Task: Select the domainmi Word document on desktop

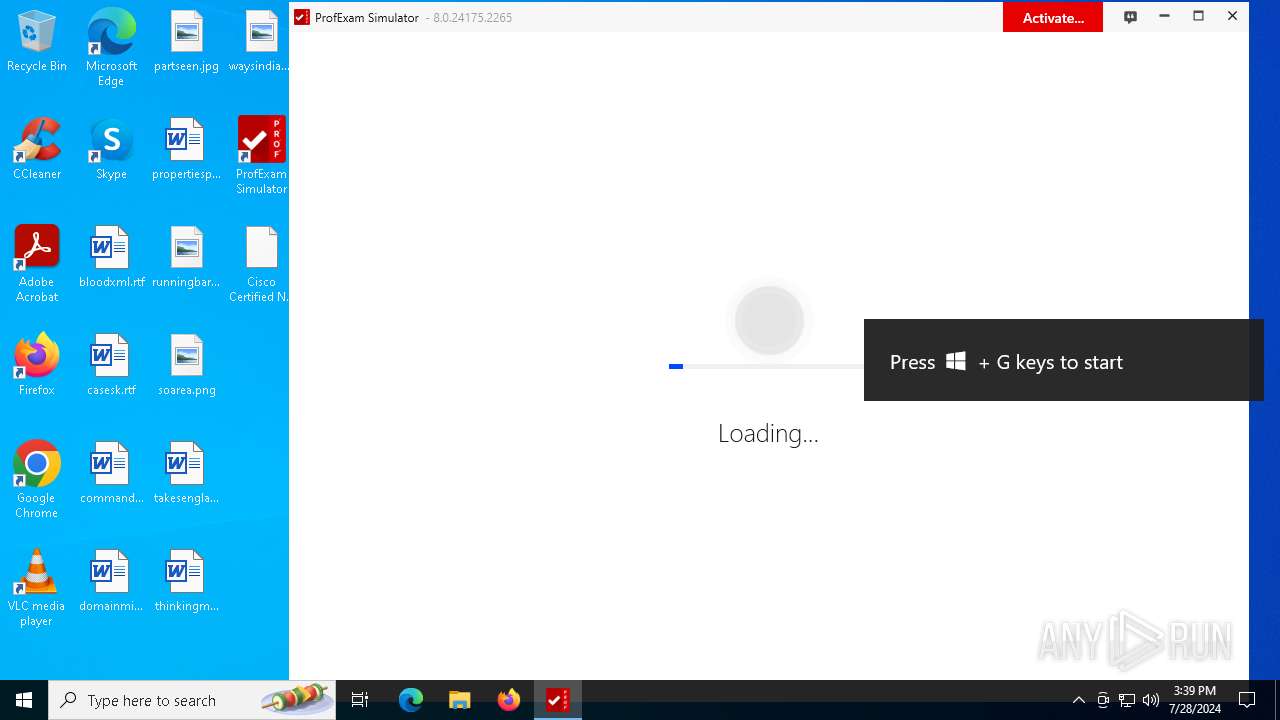Action: tap(111, 582)
